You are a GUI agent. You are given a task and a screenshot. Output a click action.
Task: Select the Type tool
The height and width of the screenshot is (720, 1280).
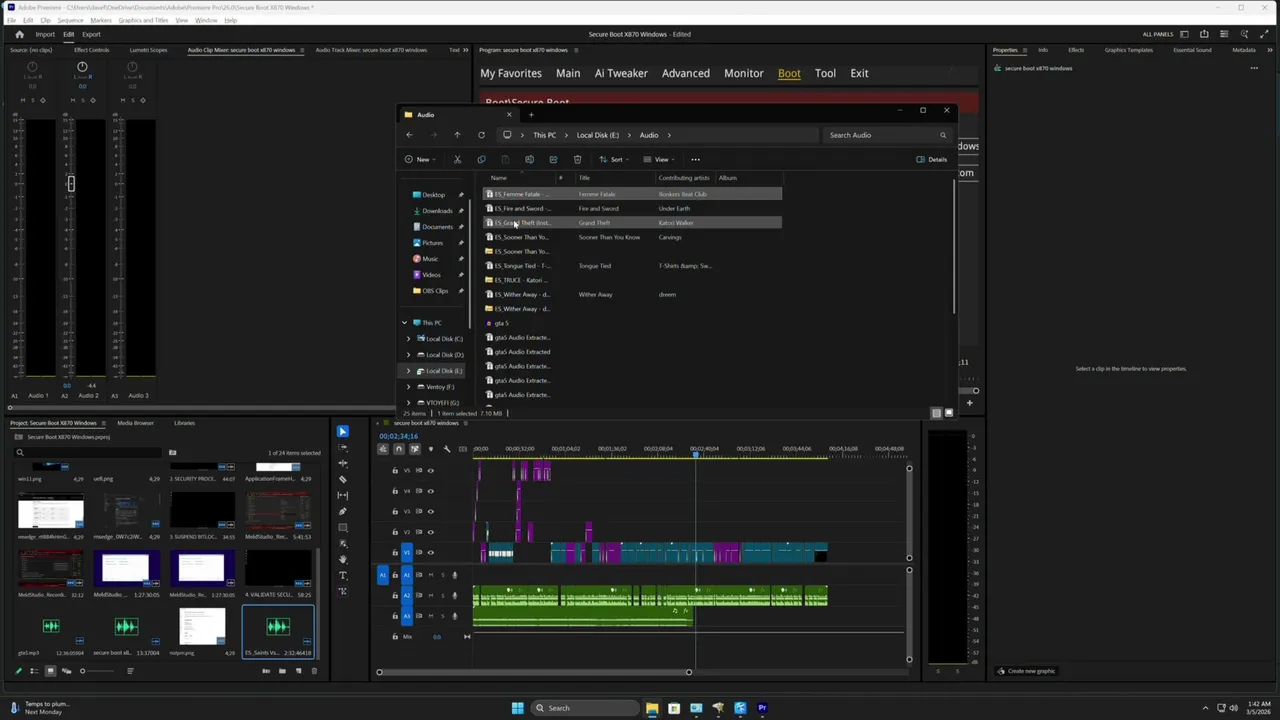(342, 575)
